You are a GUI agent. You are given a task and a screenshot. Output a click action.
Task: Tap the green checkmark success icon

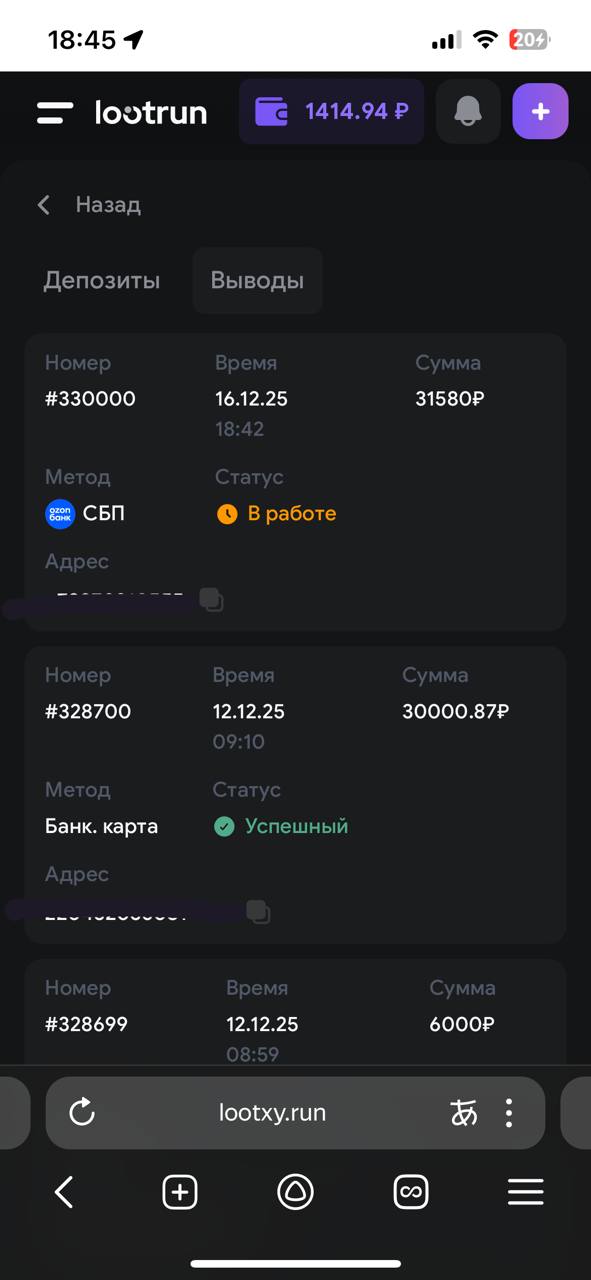(x=224, y=826)
